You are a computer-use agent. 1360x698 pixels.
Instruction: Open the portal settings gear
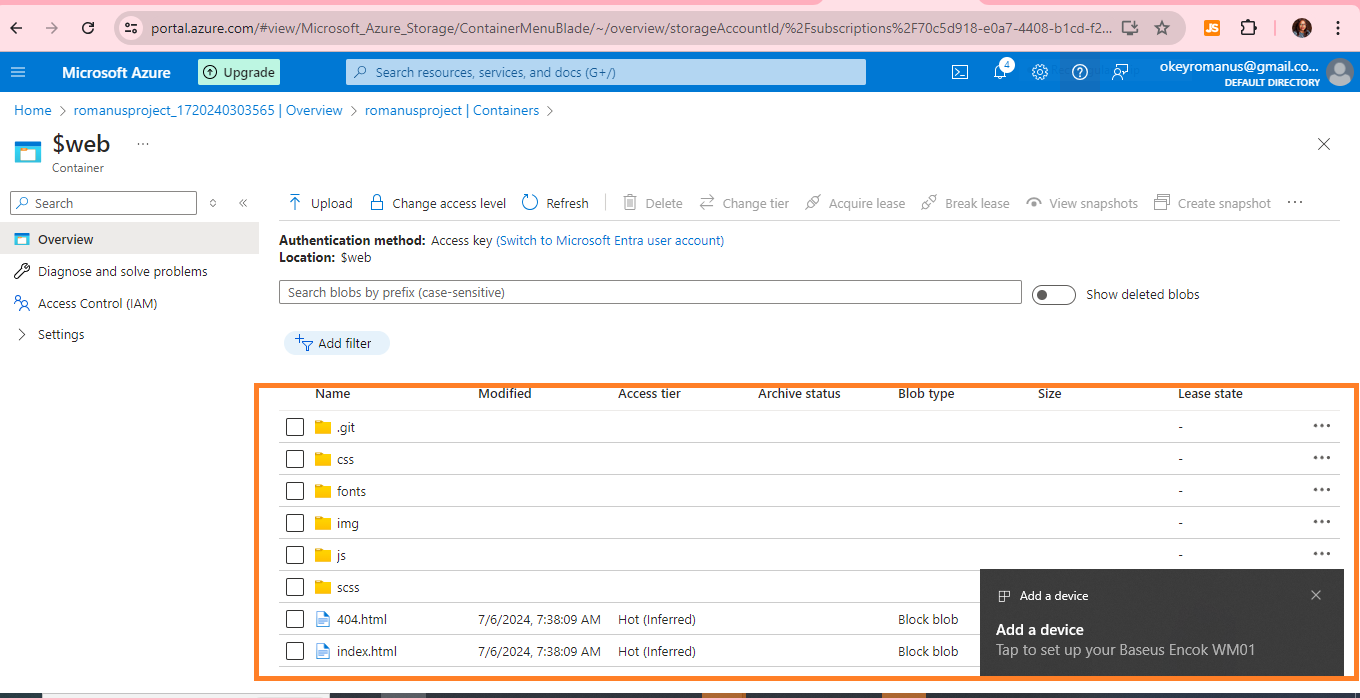click(1040, 72)
